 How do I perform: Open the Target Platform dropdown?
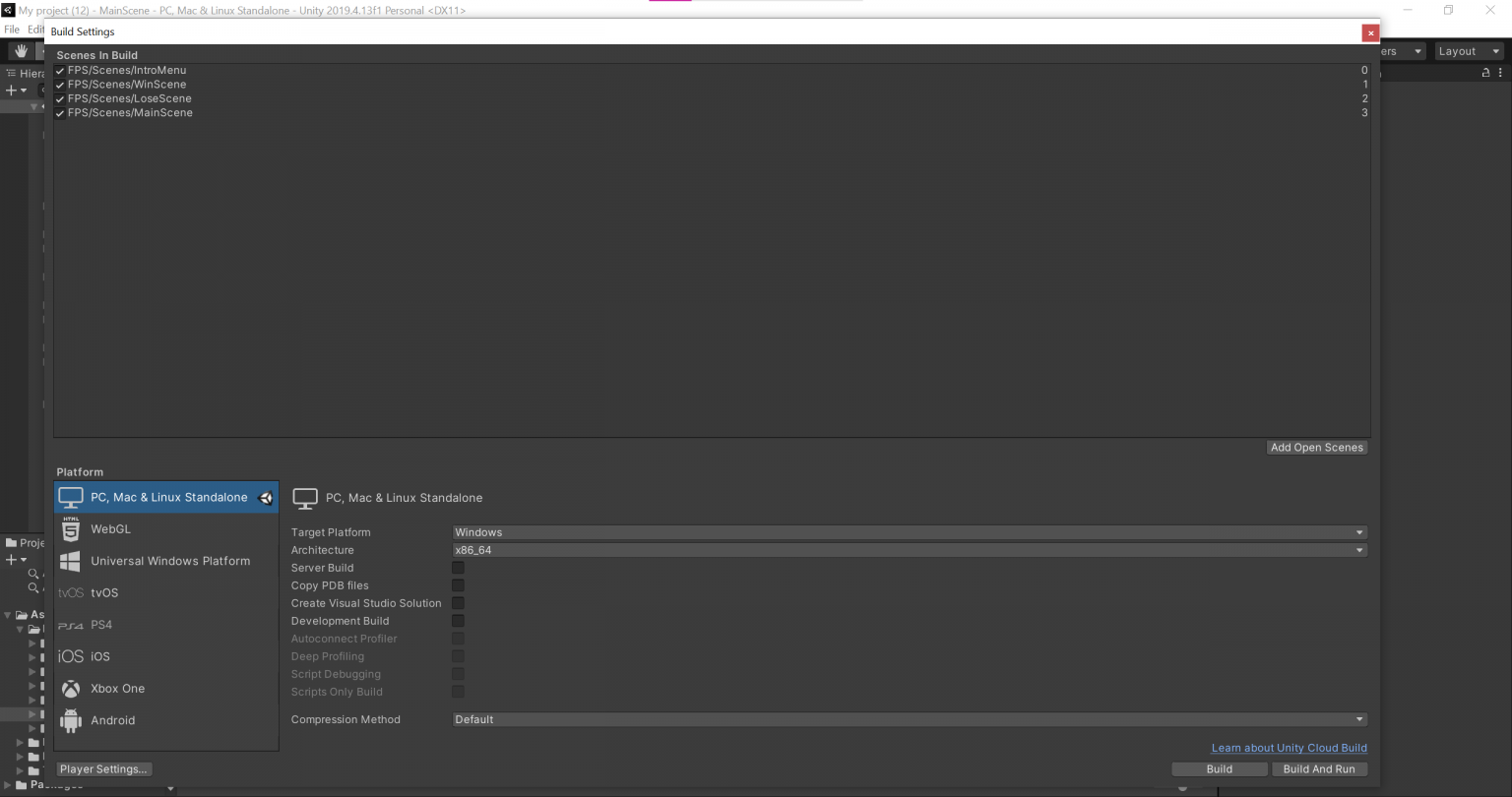[x=907, y=532]
